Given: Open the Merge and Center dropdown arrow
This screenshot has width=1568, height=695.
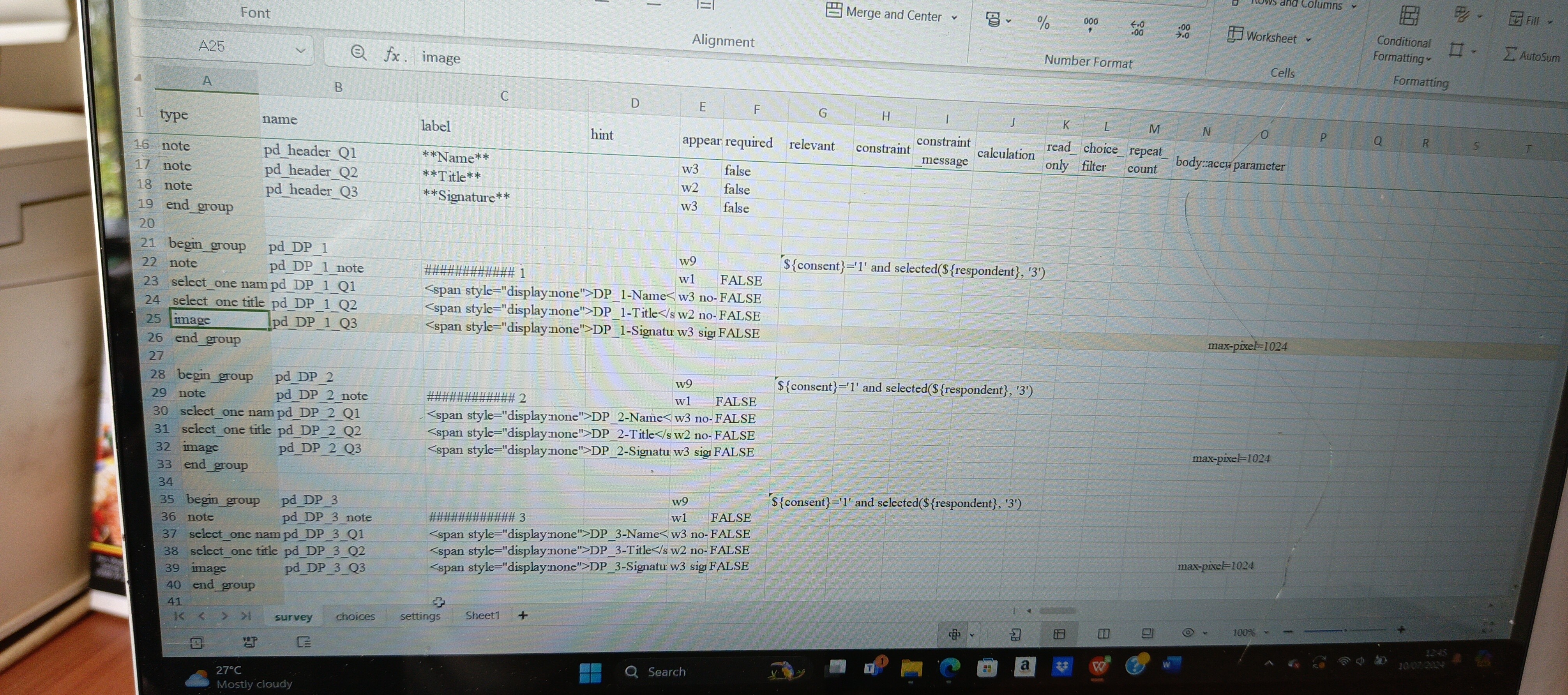Looking at the screenshot, I should coord(954,17).
